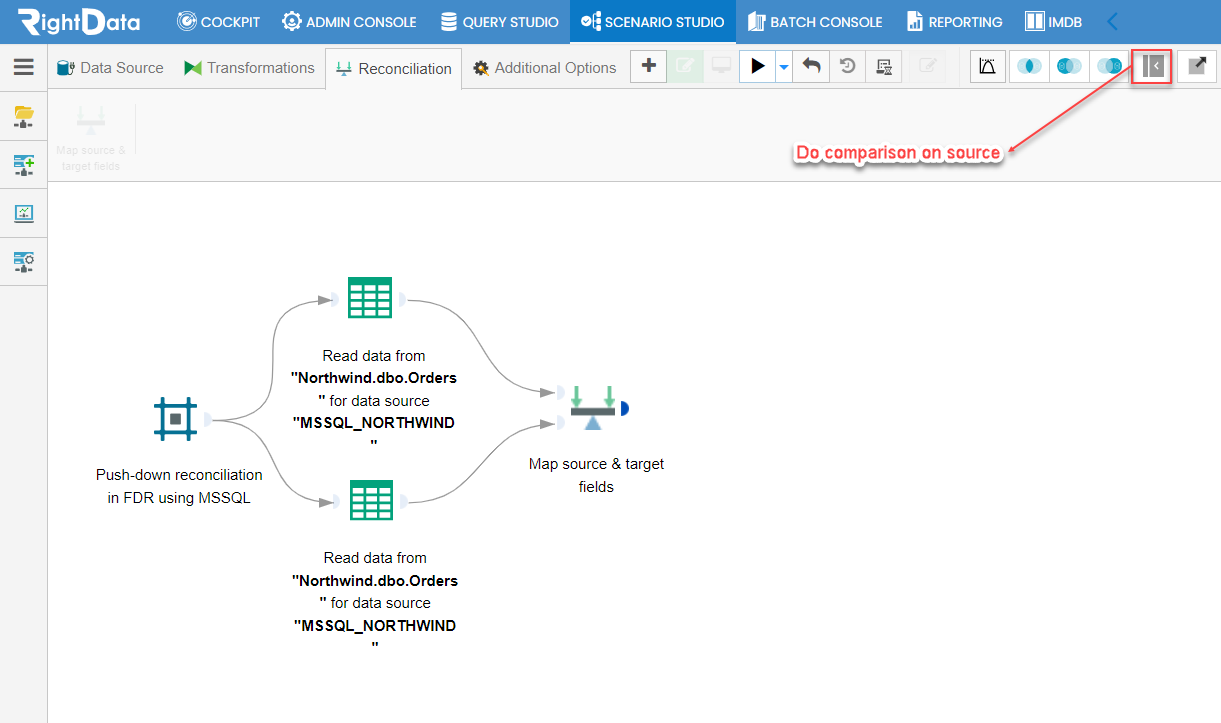Click the faded edit pencil icon

pyautogui.click(x=928, y=66)
